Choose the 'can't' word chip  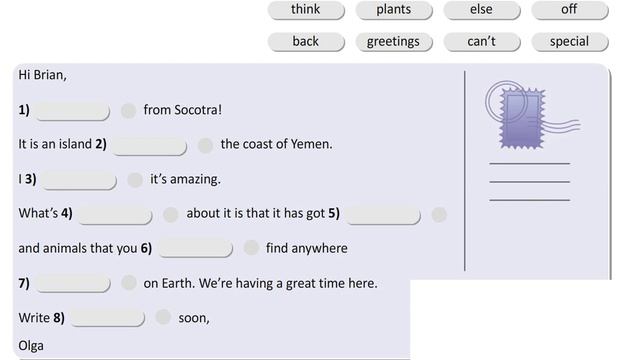[x=482, y=42]
